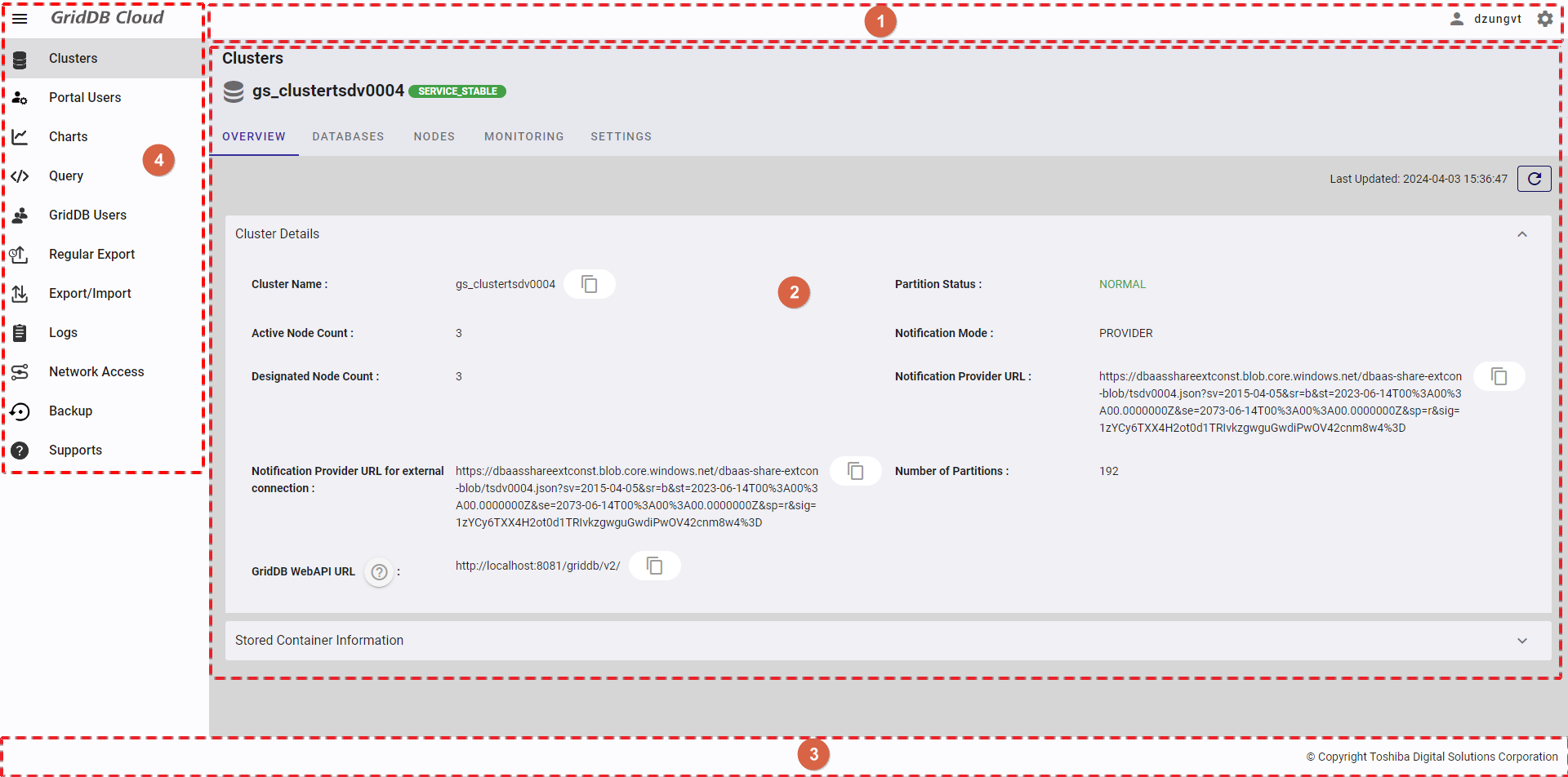Collapse the Cluster Details panel
The width and height of the screenshot is (1568, 777).
click(x=1521, y=234)
